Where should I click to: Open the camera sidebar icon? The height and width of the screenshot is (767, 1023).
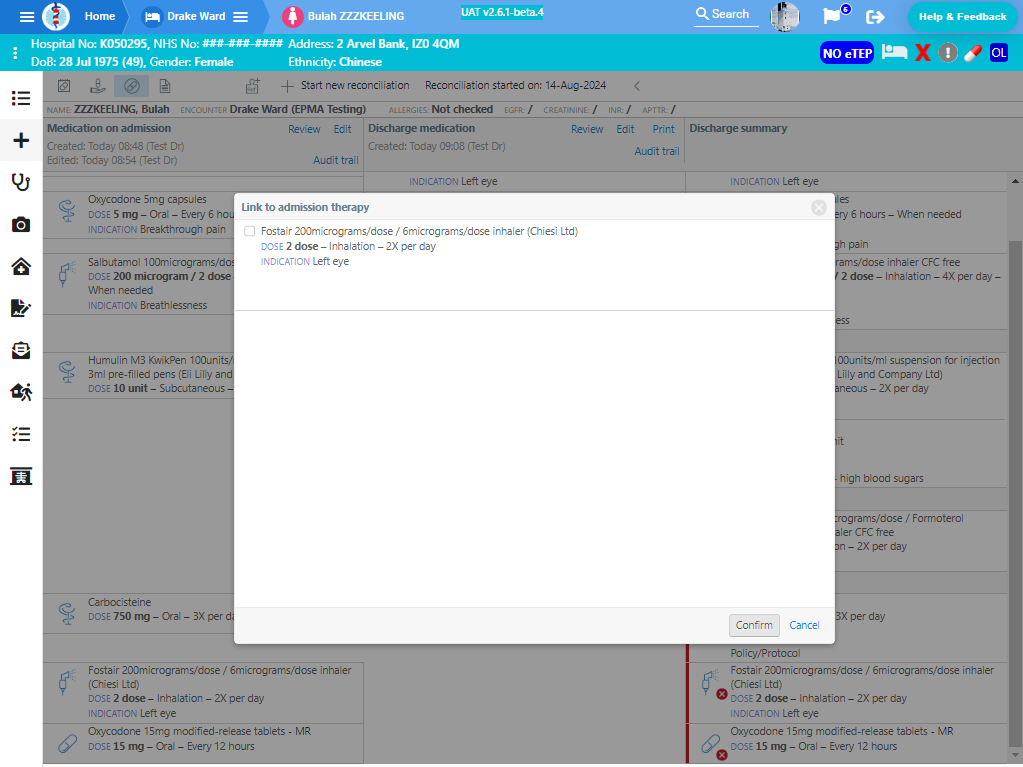(x=21, y=224)
